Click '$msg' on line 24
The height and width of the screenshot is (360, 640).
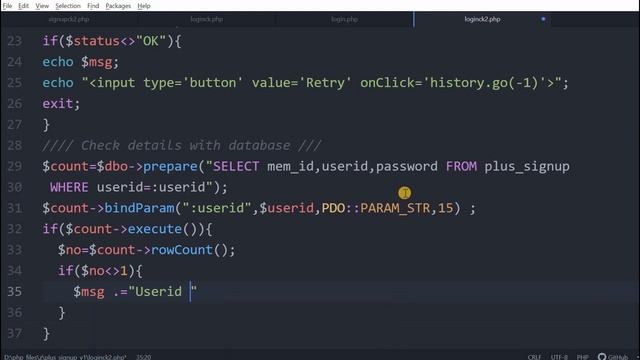pos(96,62)
